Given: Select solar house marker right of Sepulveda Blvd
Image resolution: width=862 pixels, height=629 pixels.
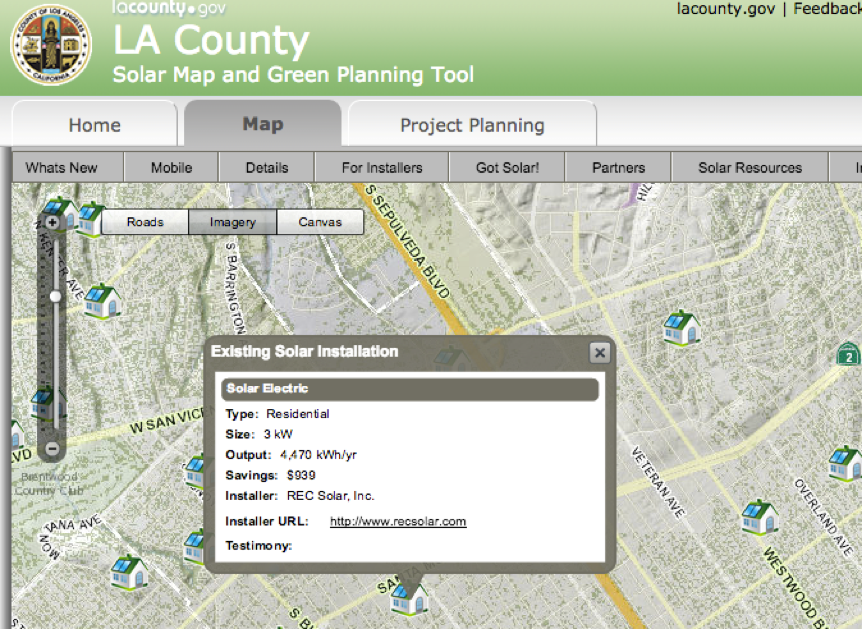Looking at the screenshot, I should 680,326.
